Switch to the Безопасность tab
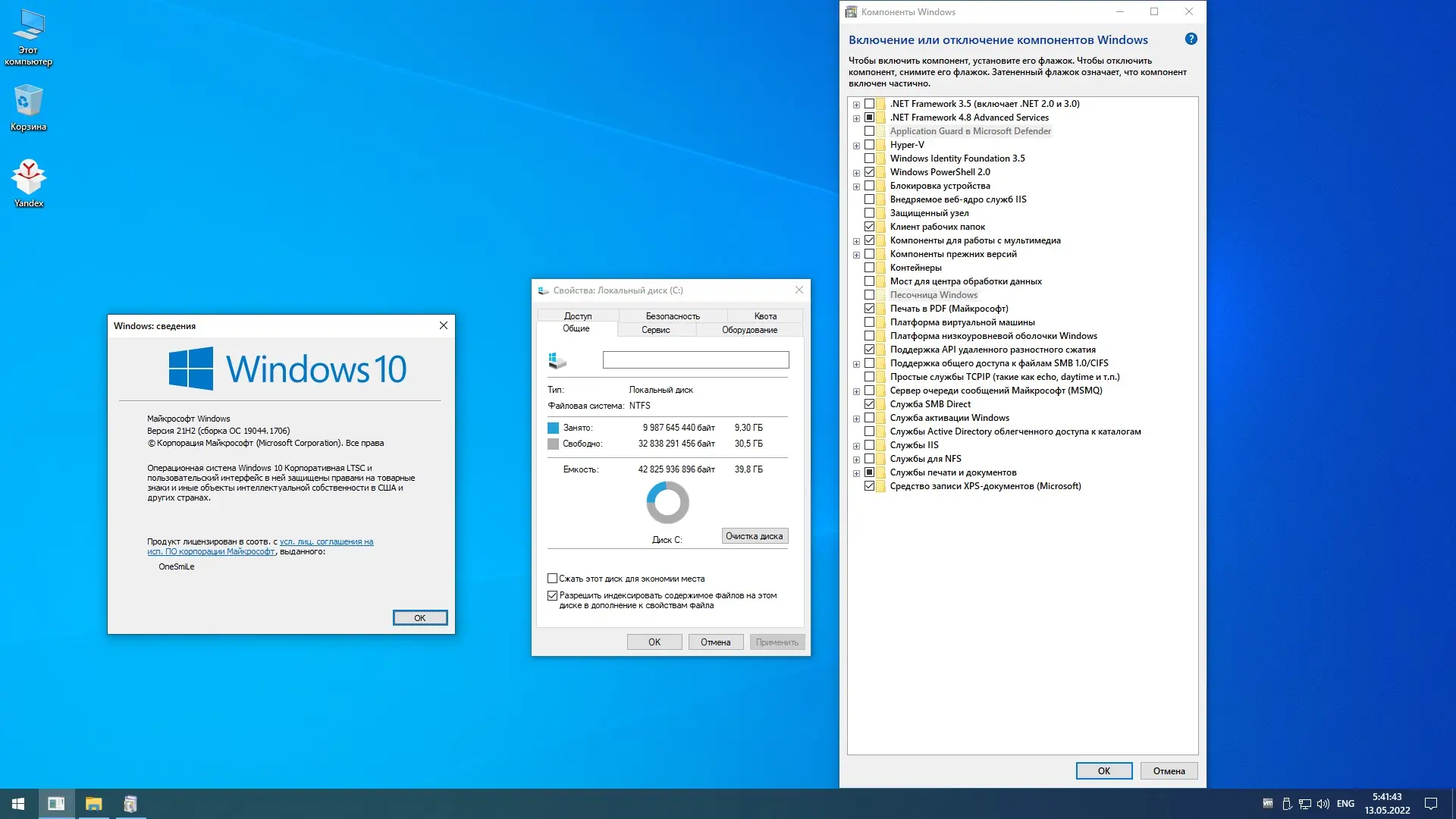This screenshot has width=1456, height=819. pyautogui.click(x=673, y=316)
